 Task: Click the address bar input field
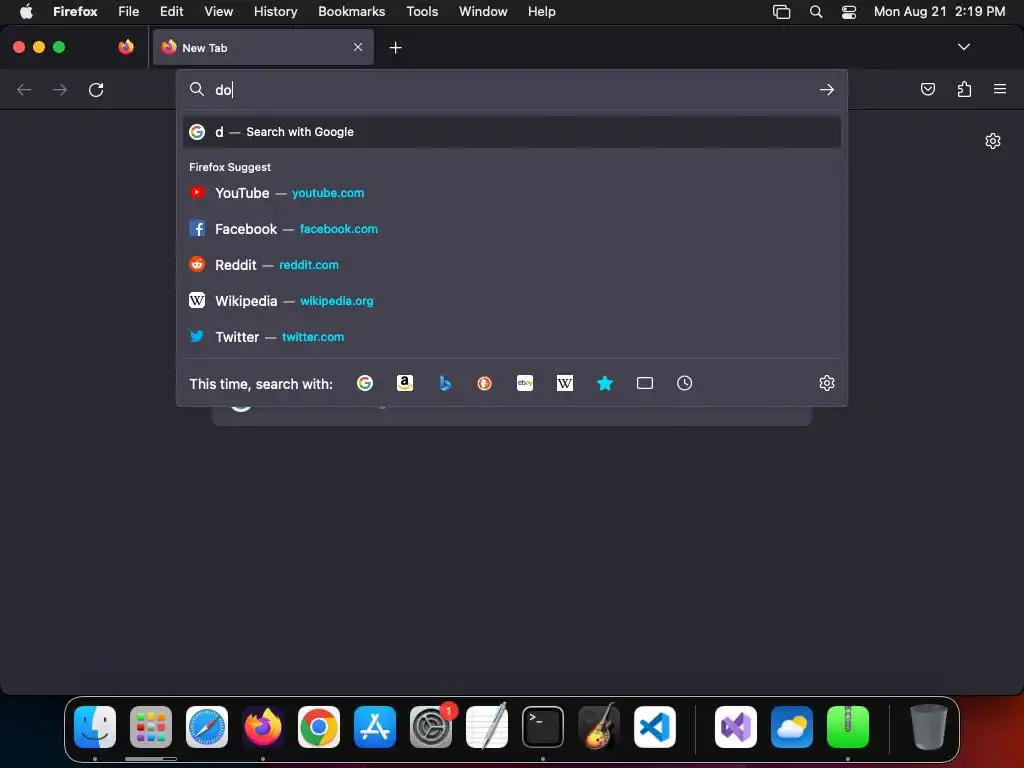[x=512, y=89]
